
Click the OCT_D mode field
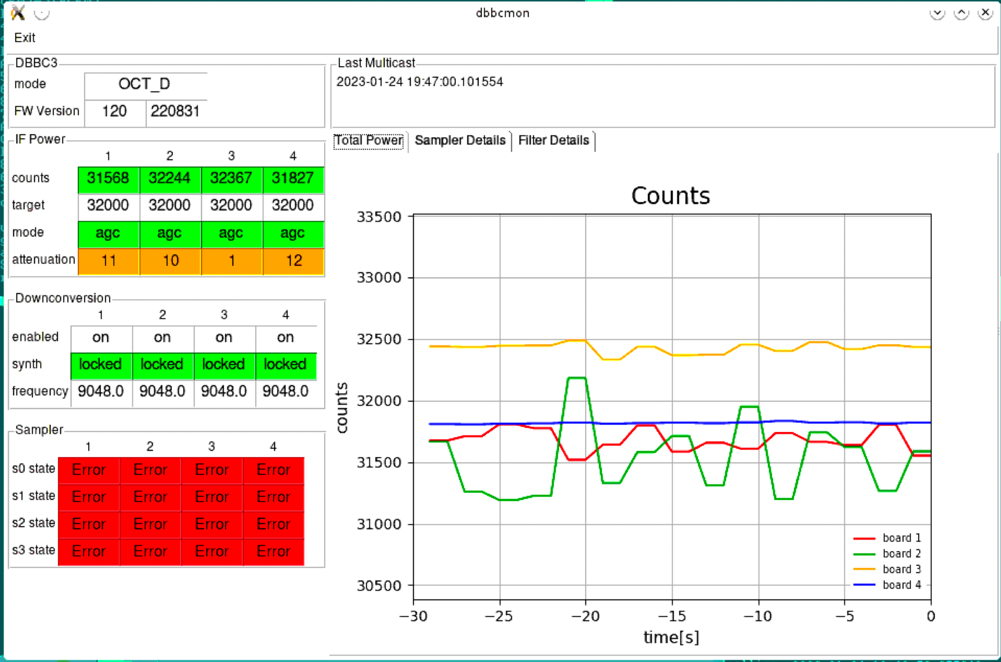pos(145,84)
